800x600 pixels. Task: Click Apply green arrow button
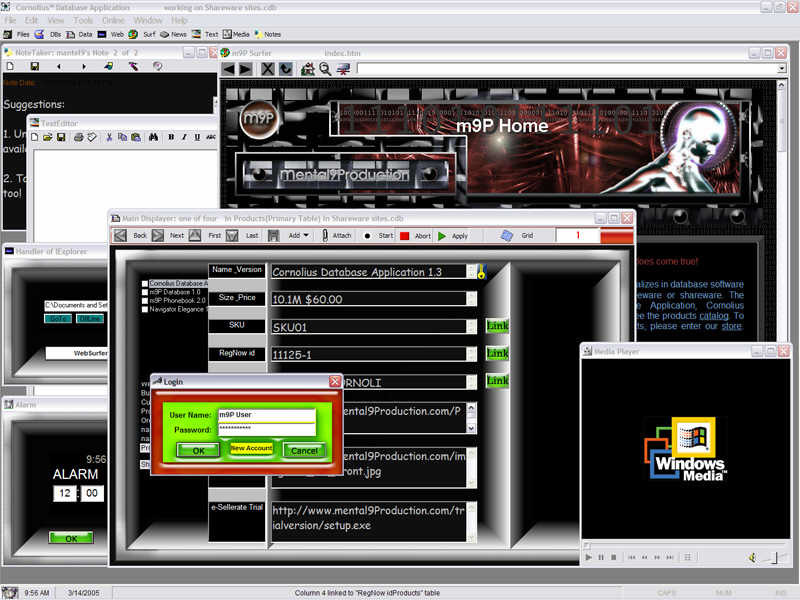(x=453, y=236)
